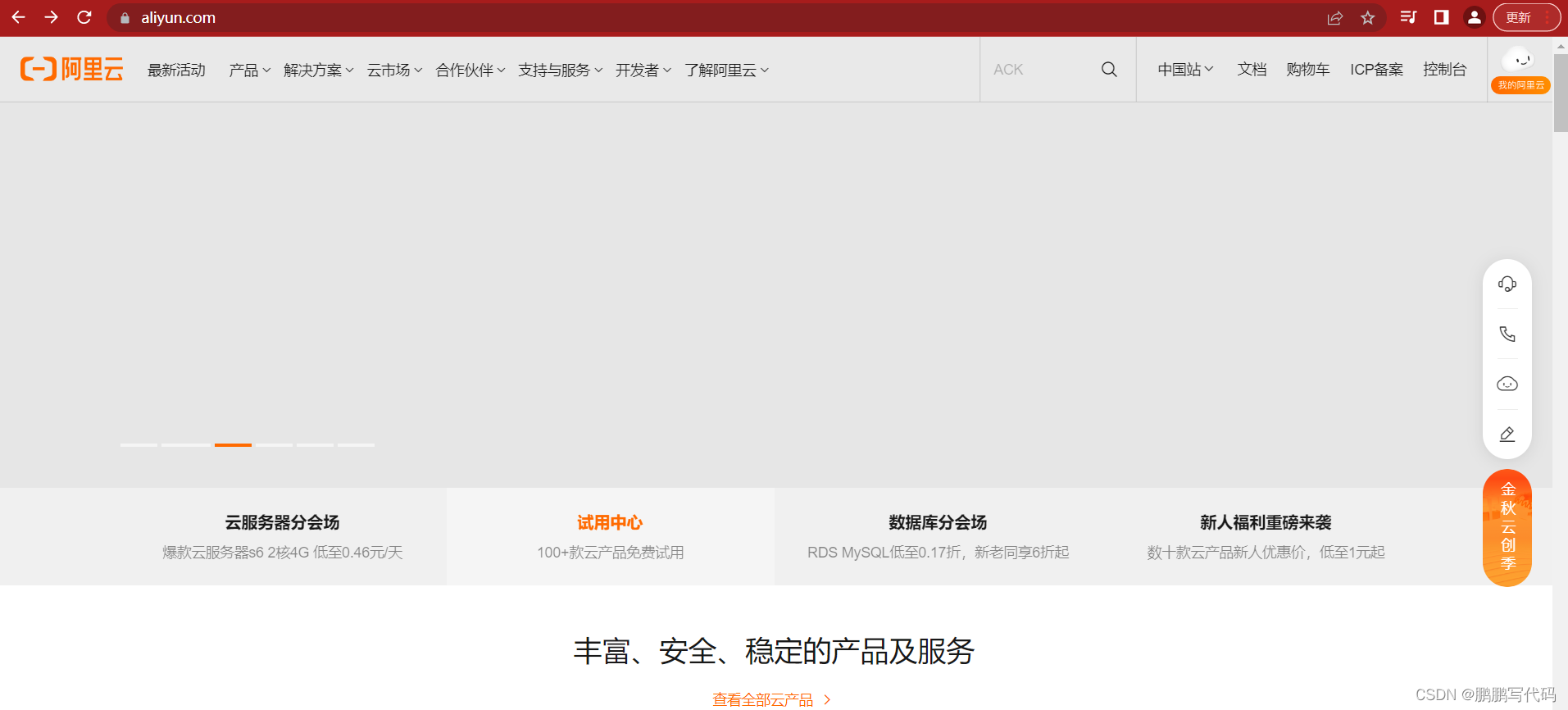
Task: Click the 阿里云 logo
Action: [72, 69]
